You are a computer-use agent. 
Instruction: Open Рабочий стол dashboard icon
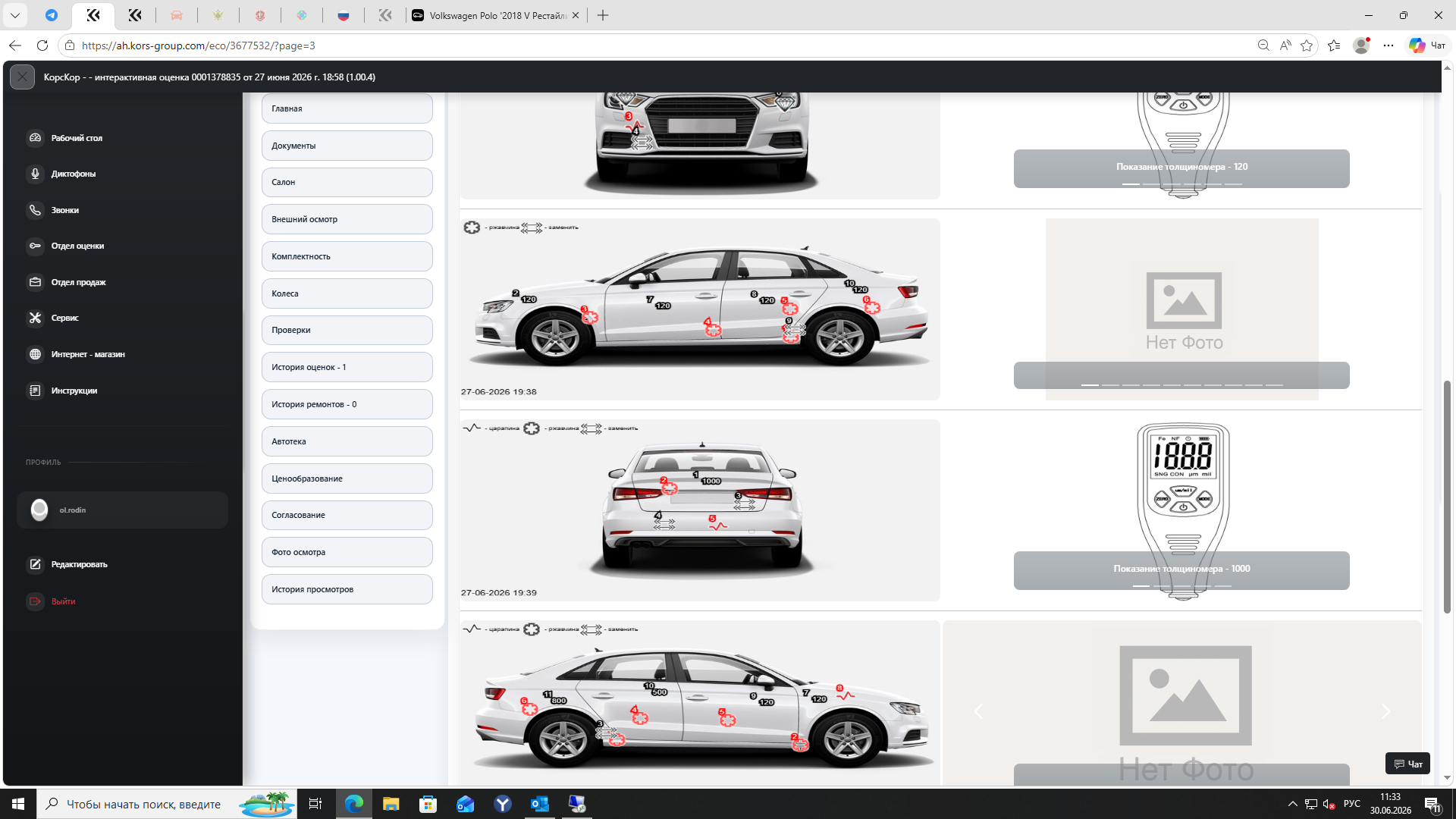[35, 138]
